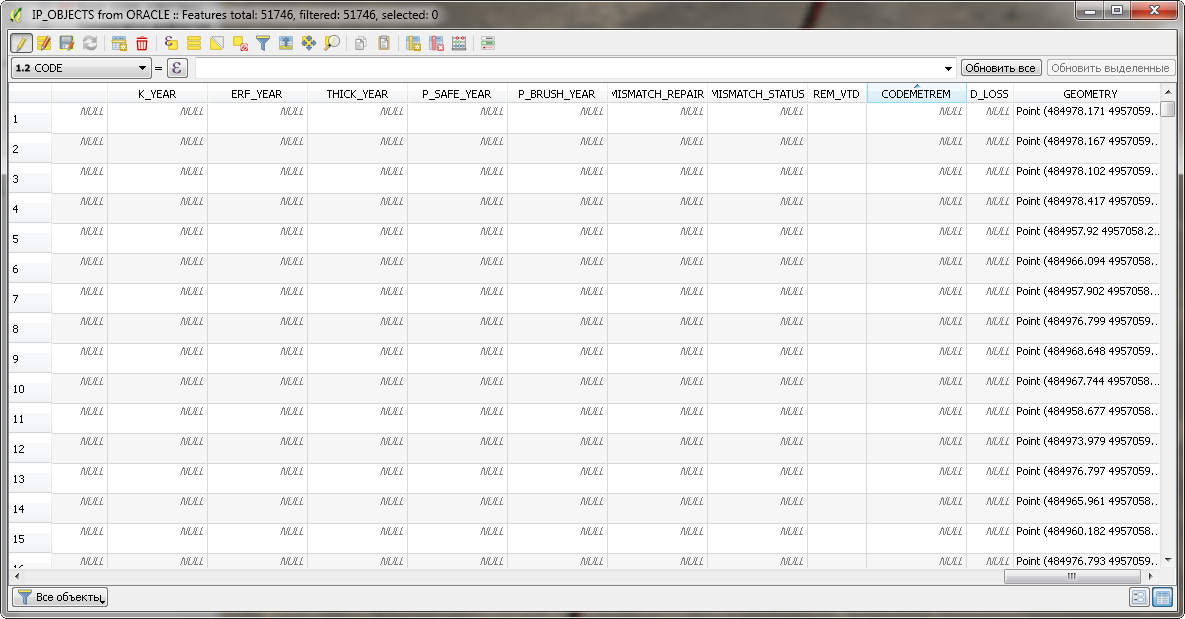Viewport: 1185px width, 619px height.
Task: Click the vertical scrollbar thumb
Action: coord(1168,109)
